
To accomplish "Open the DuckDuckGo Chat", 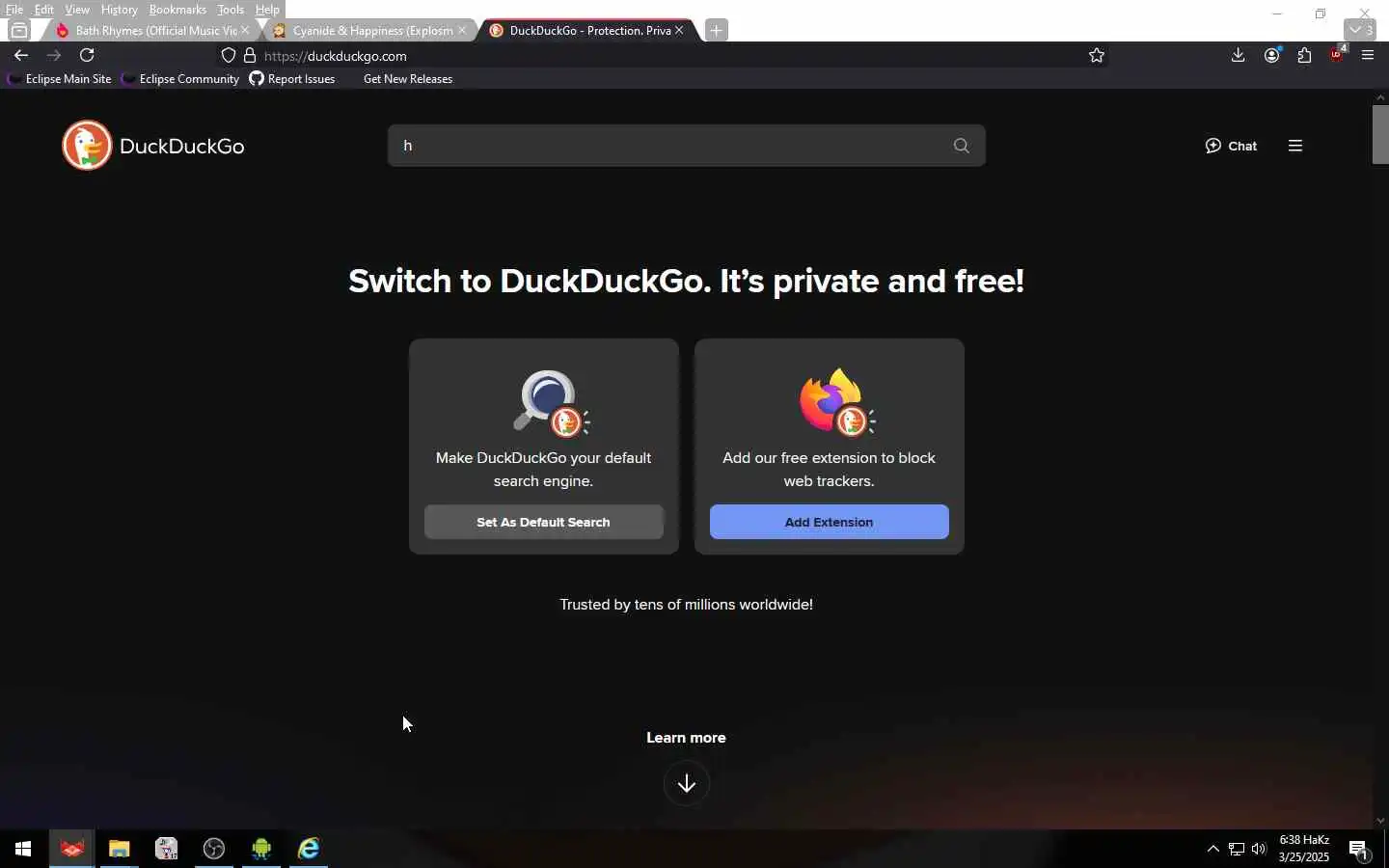I will [1231, 146].
